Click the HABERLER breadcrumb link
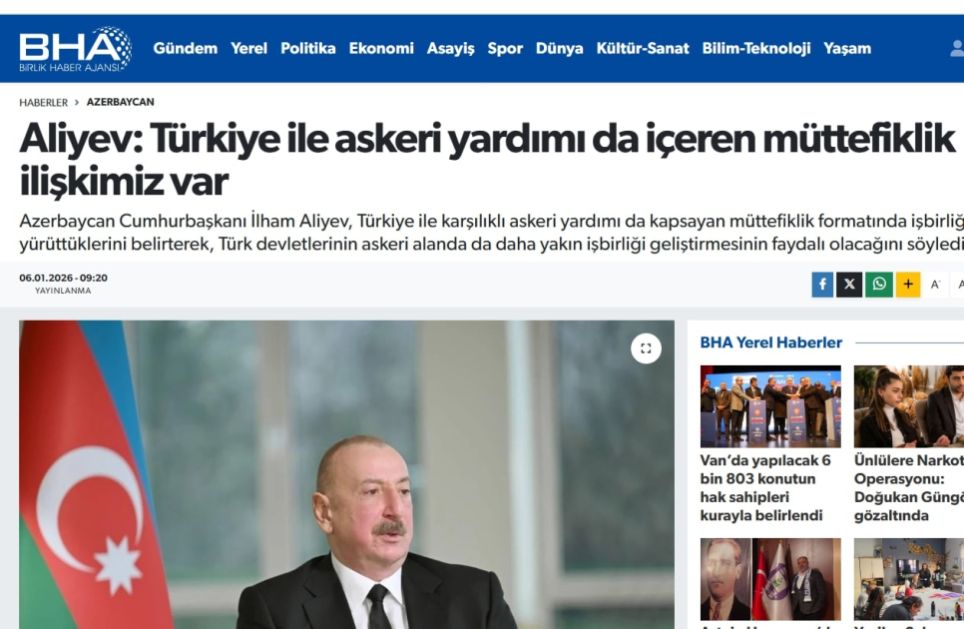Viewport: 964px width, 629px height. (x=44, y=103)
